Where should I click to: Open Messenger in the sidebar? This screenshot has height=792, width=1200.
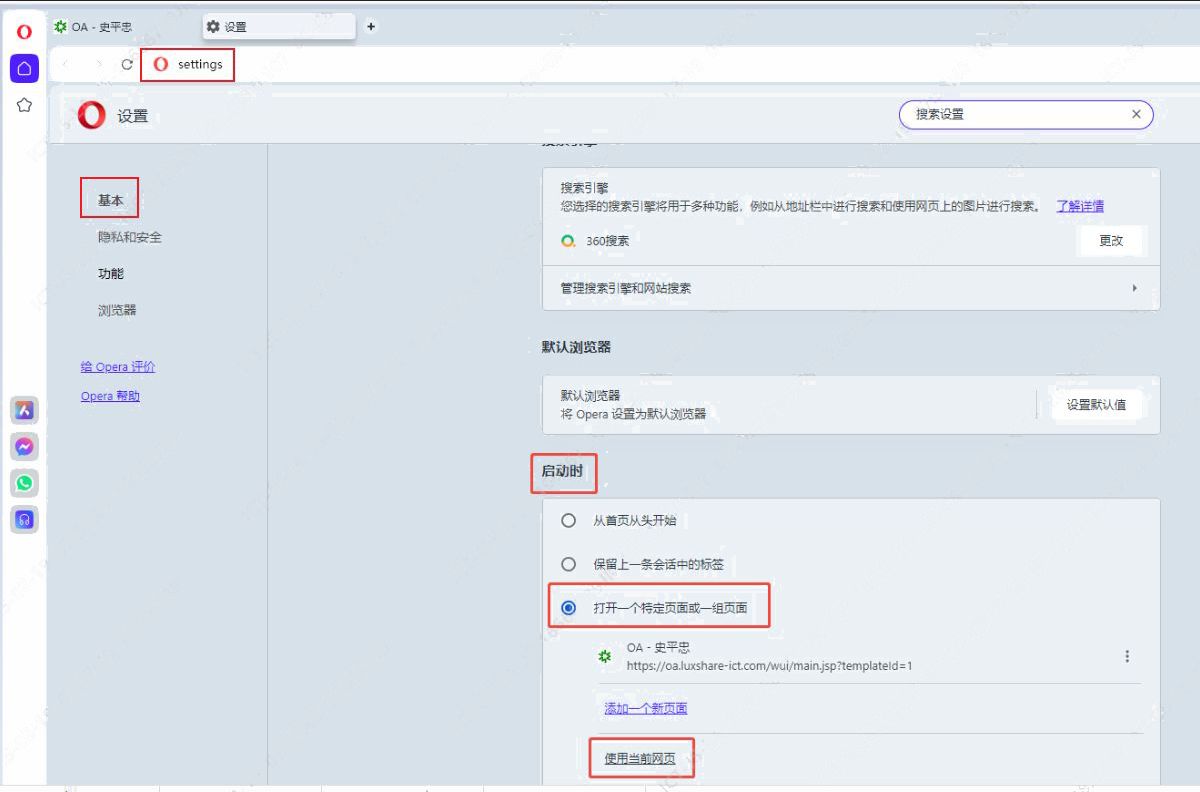(x=25, y=446)
